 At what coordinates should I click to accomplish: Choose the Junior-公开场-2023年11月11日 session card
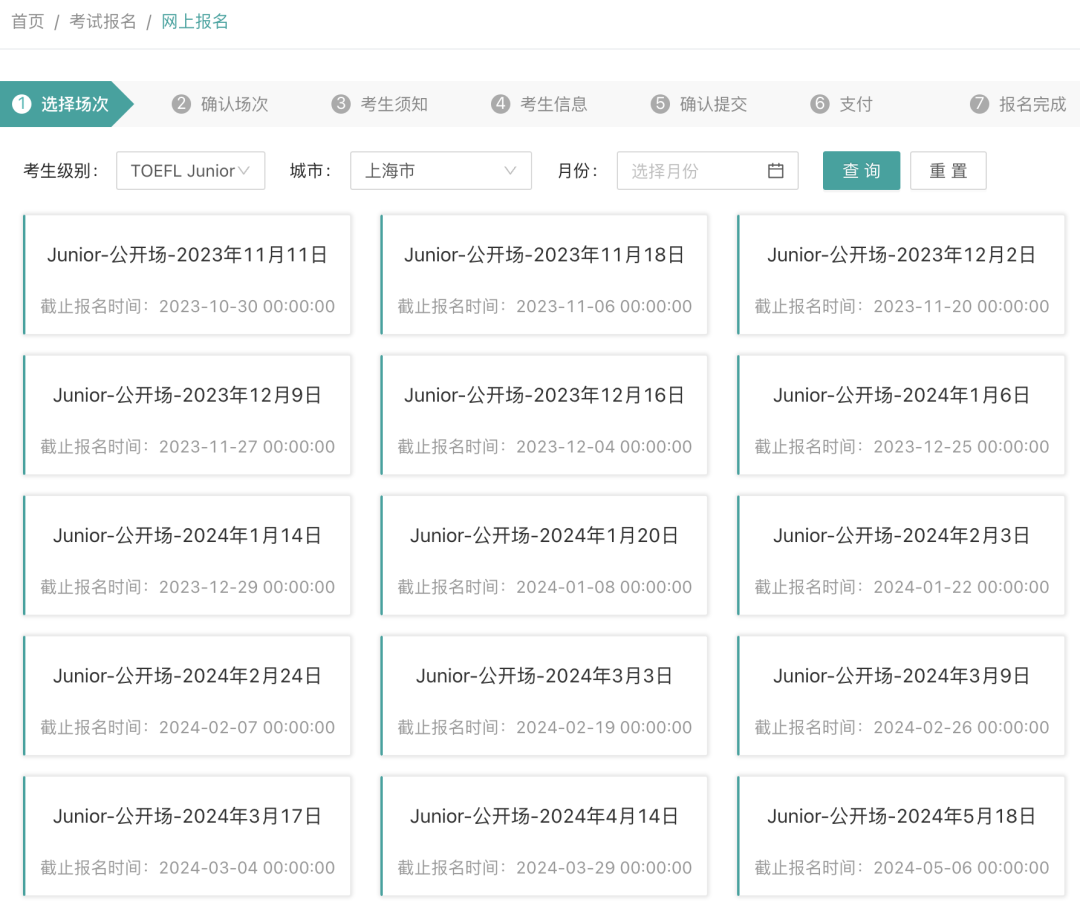tap(187, 275)
